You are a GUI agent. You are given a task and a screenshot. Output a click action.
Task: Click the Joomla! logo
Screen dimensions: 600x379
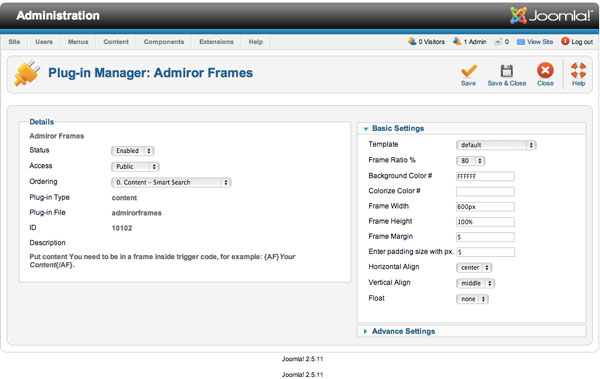click(x=551, y=15)
